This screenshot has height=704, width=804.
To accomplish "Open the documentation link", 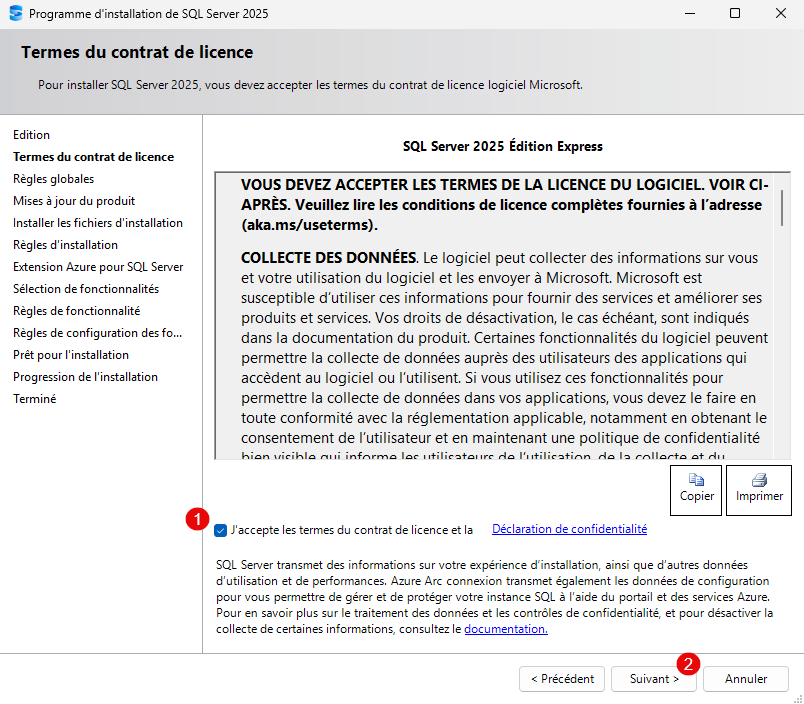I will point(506,629).
